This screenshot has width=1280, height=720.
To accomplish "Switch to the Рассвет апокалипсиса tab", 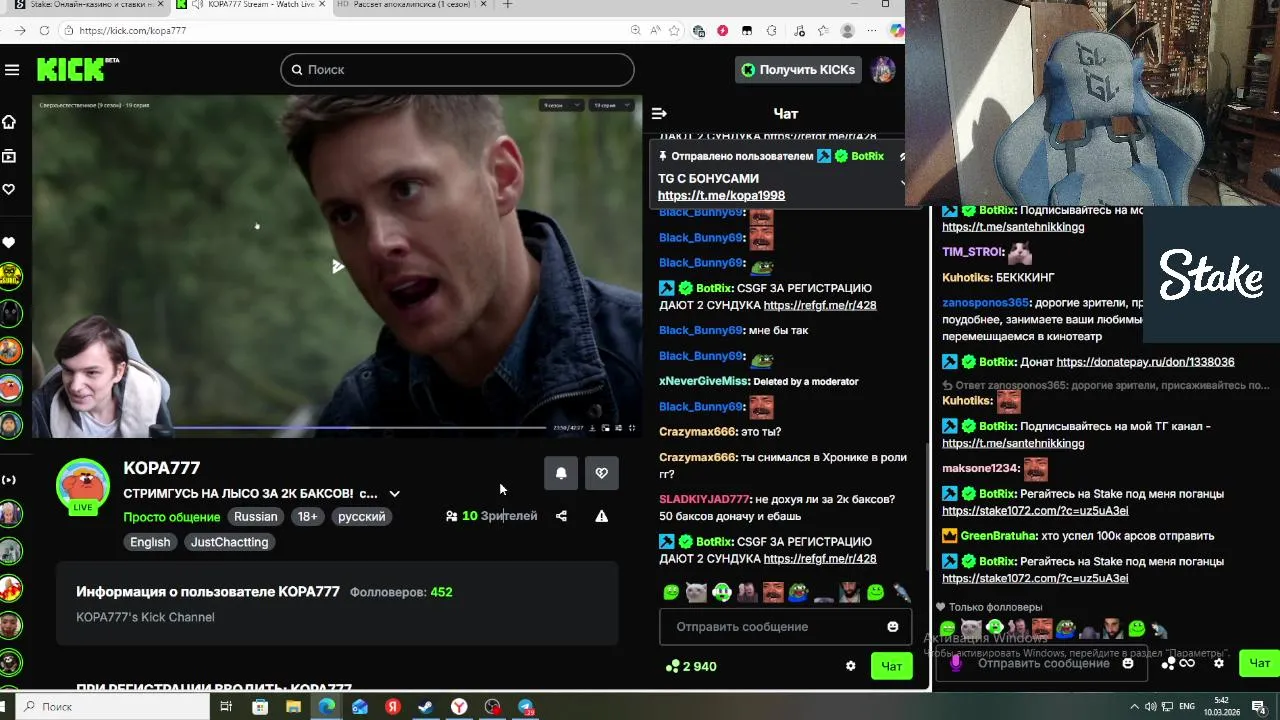I will [410, 5].
